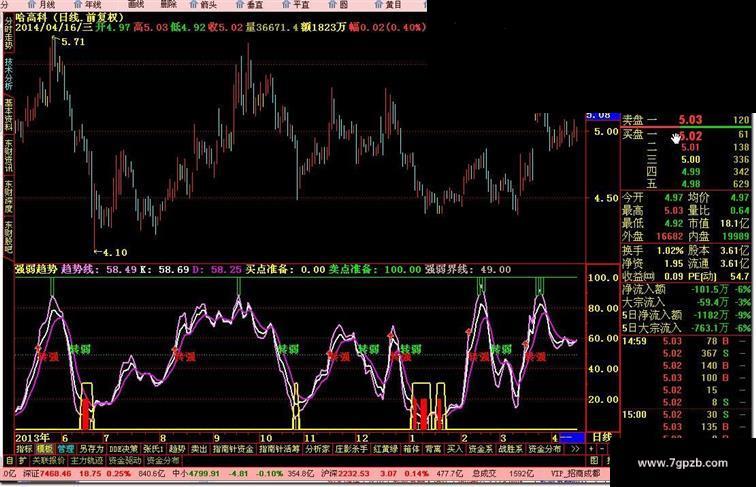
Task: Switch to 资金分布 tab in bottom row
Action: (x=162, y=460)
